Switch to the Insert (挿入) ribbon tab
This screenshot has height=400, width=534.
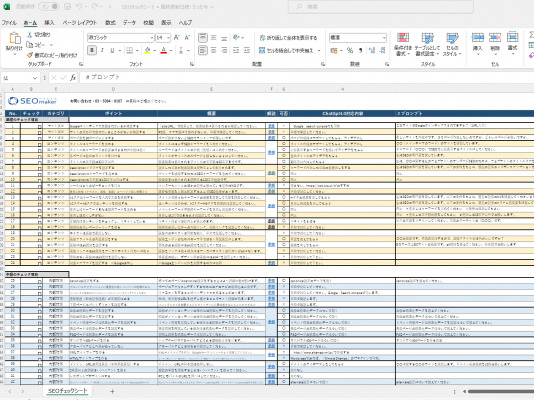49,22
